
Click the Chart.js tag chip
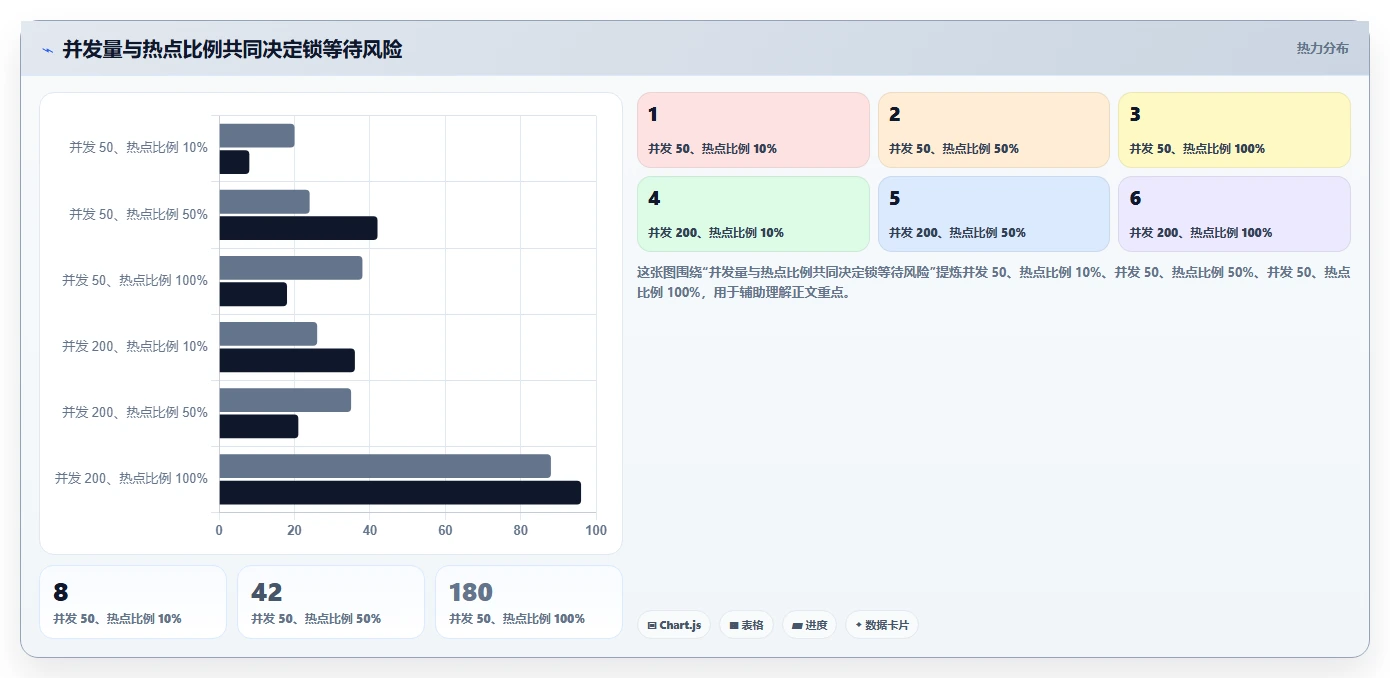pyautogui.click(x=674, y=625)
